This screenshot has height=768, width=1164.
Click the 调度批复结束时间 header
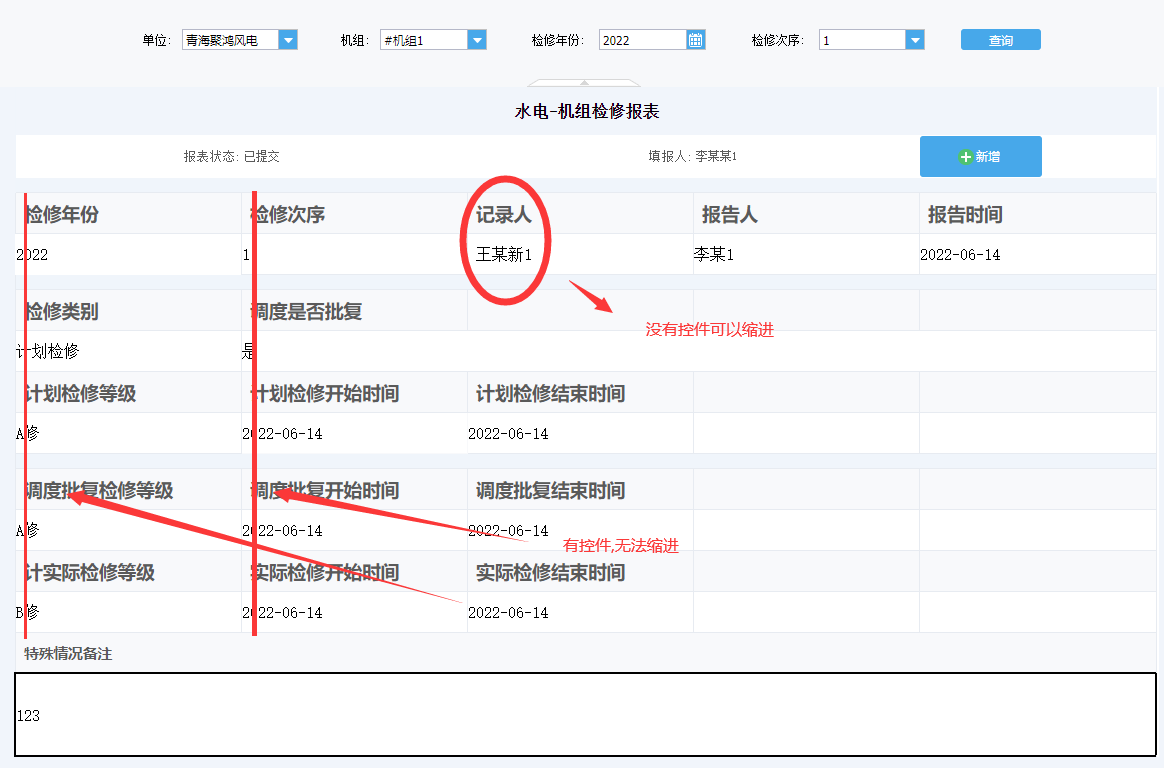(550, 490)
